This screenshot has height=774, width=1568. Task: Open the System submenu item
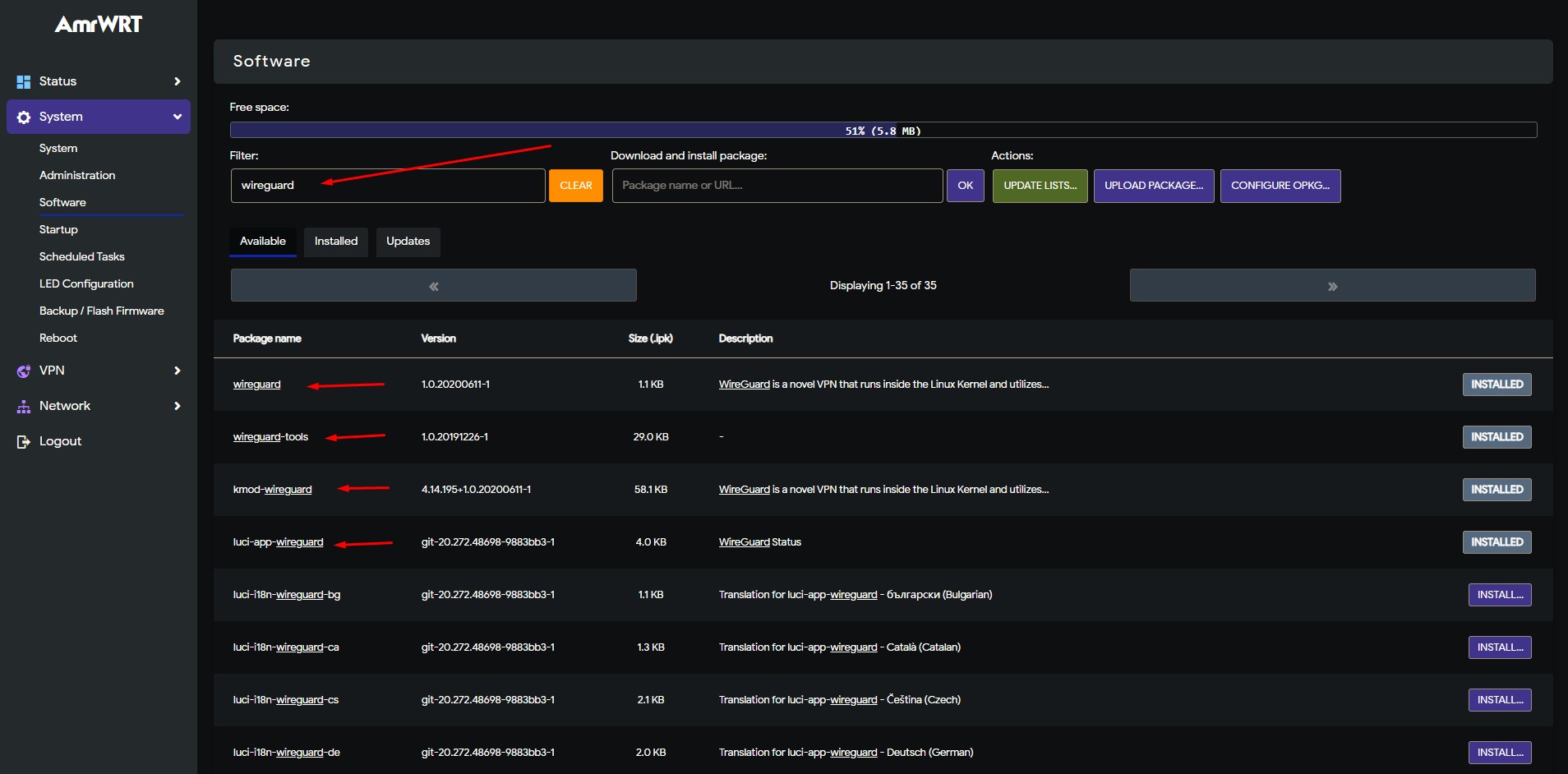(x=58, y=148)
